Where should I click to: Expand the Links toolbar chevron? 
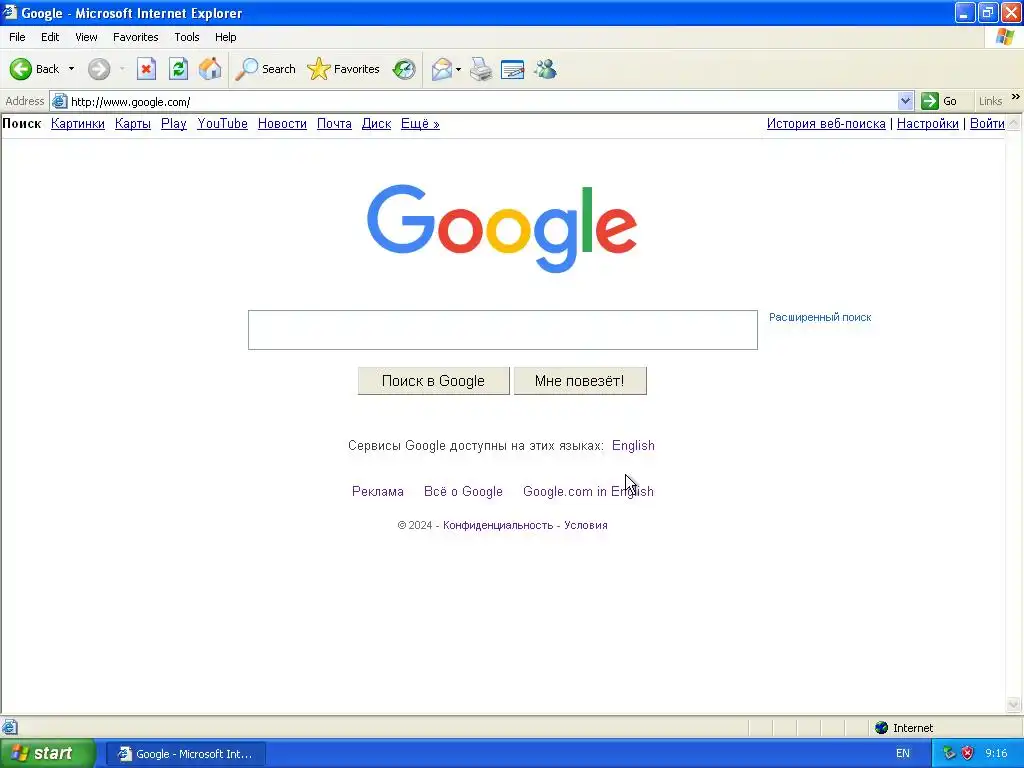click(1016, 97)
